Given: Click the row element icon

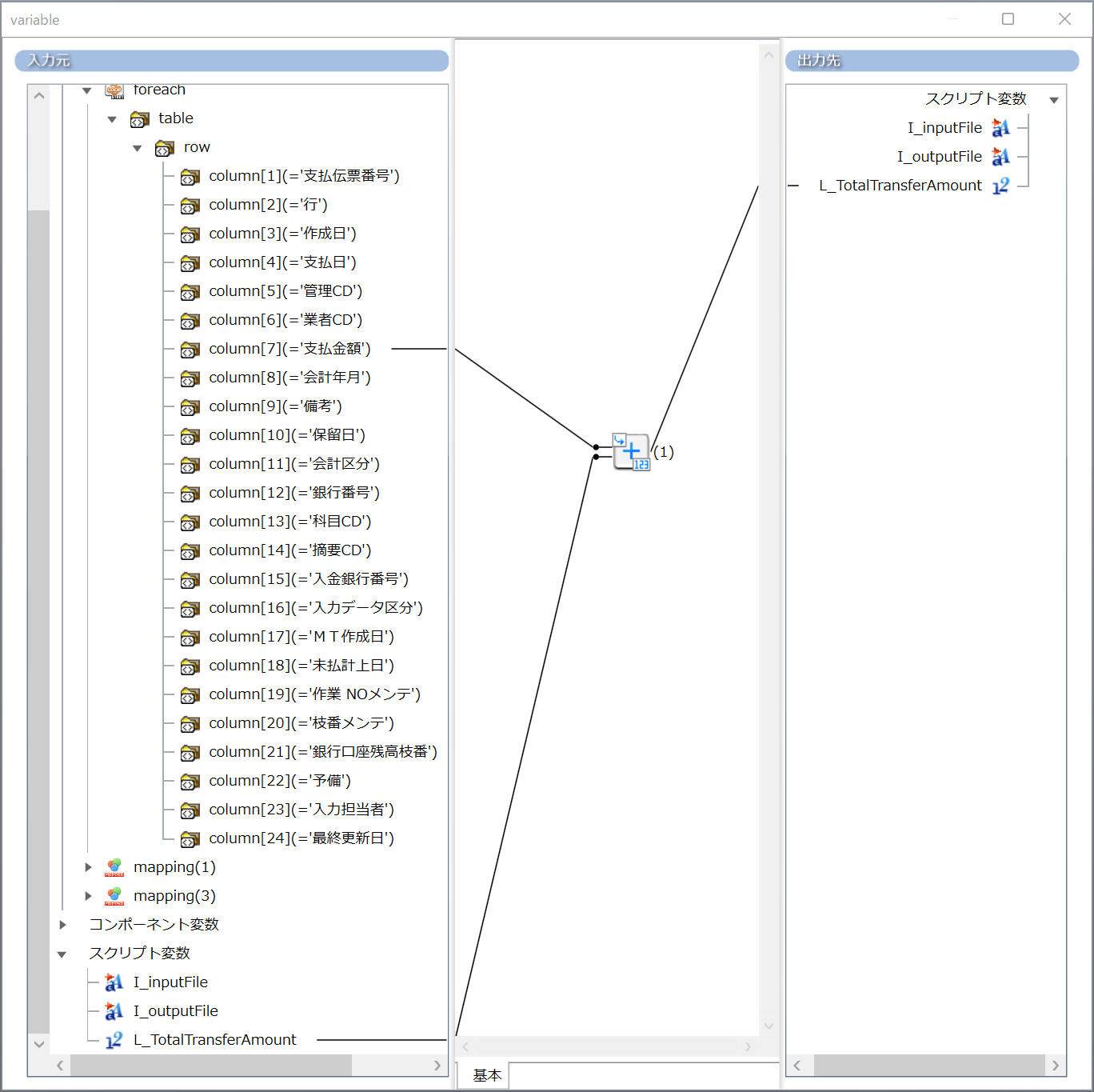Looking at the screenshot, I should pos(165,148).
